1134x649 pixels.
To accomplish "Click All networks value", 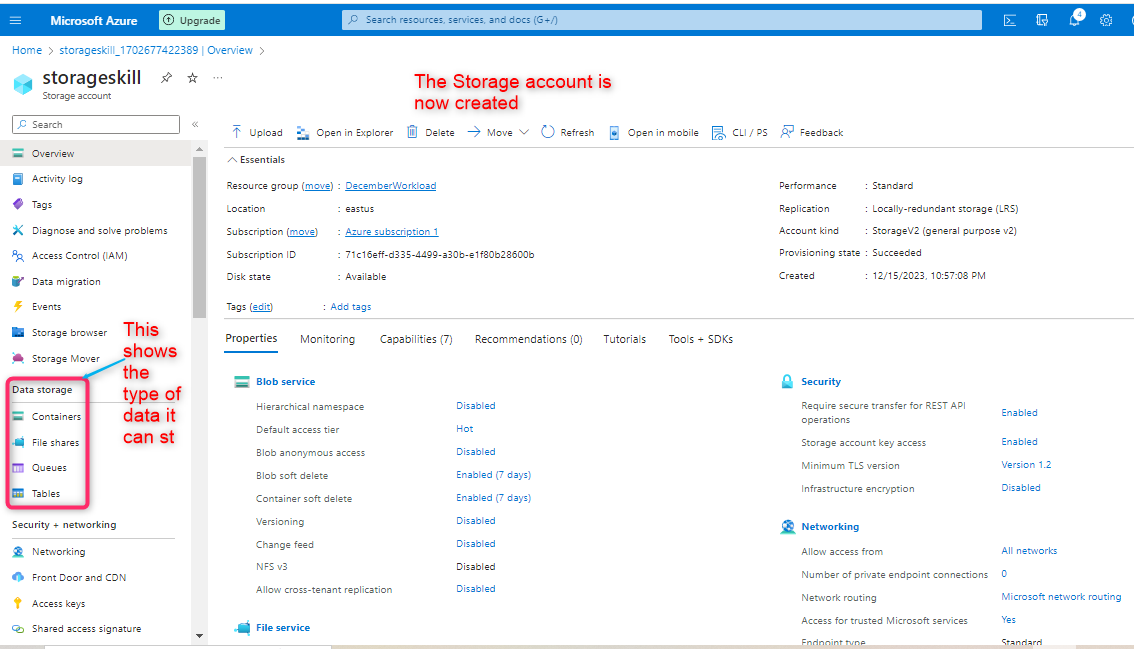I will pos(1029,551).
